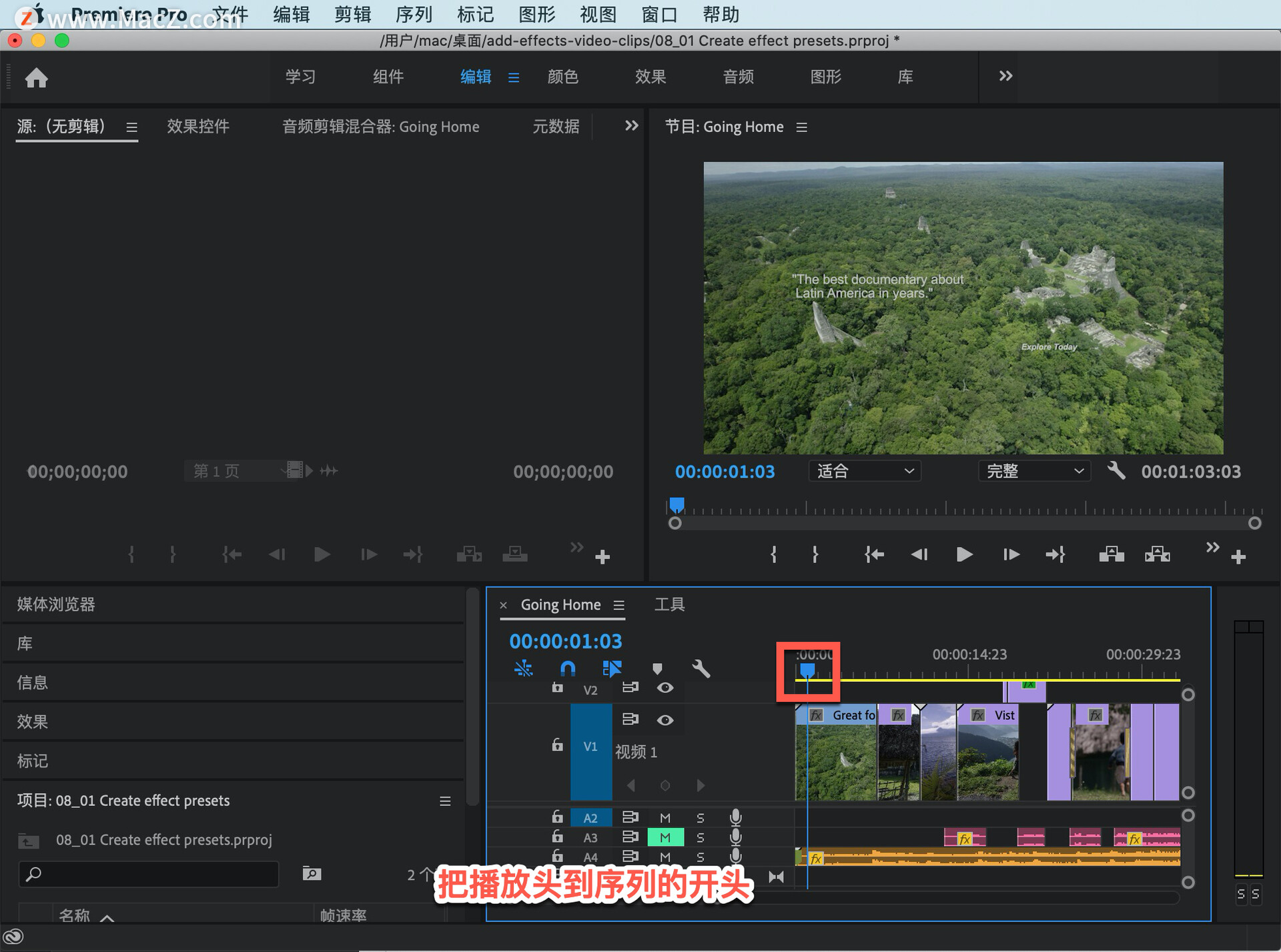
Task: Toggle insert sequences as nests icon
Action: [x=524, y=668]
